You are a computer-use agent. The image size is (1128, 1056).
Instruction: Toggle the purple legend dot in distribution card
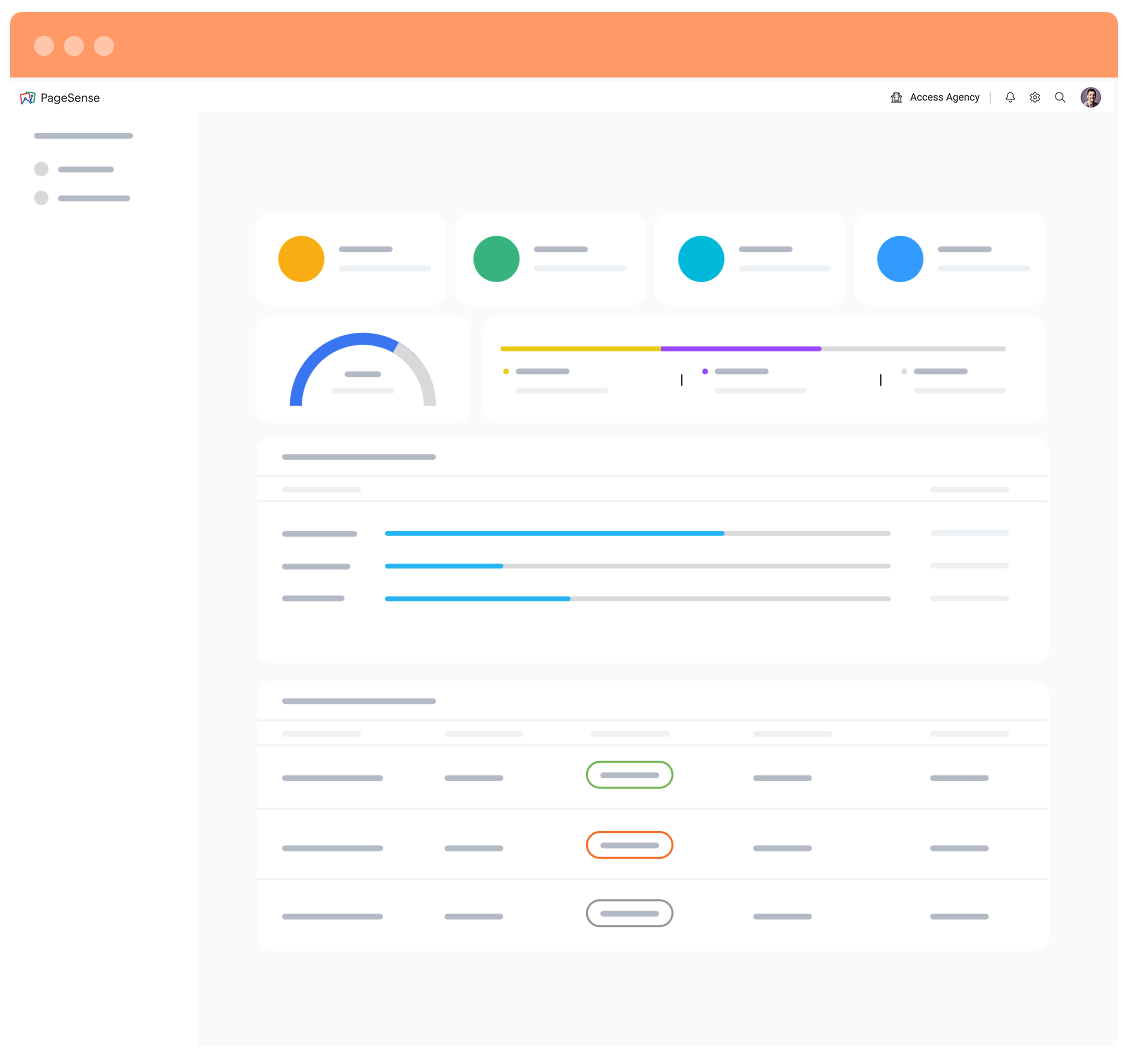click(705, 370)
